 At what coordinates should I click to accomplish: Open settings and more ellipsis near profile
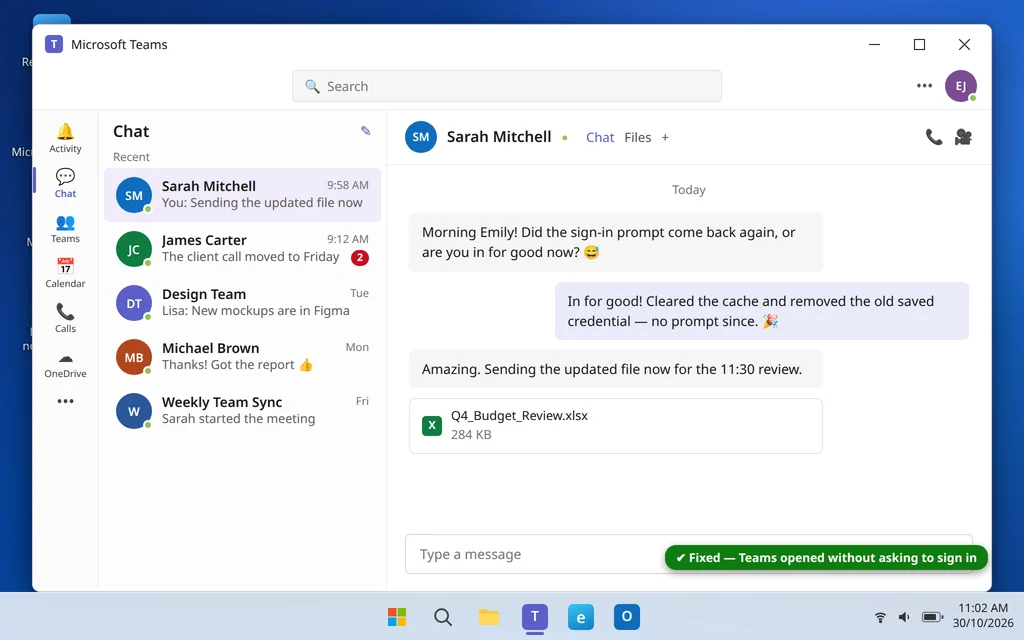(924, 86)
